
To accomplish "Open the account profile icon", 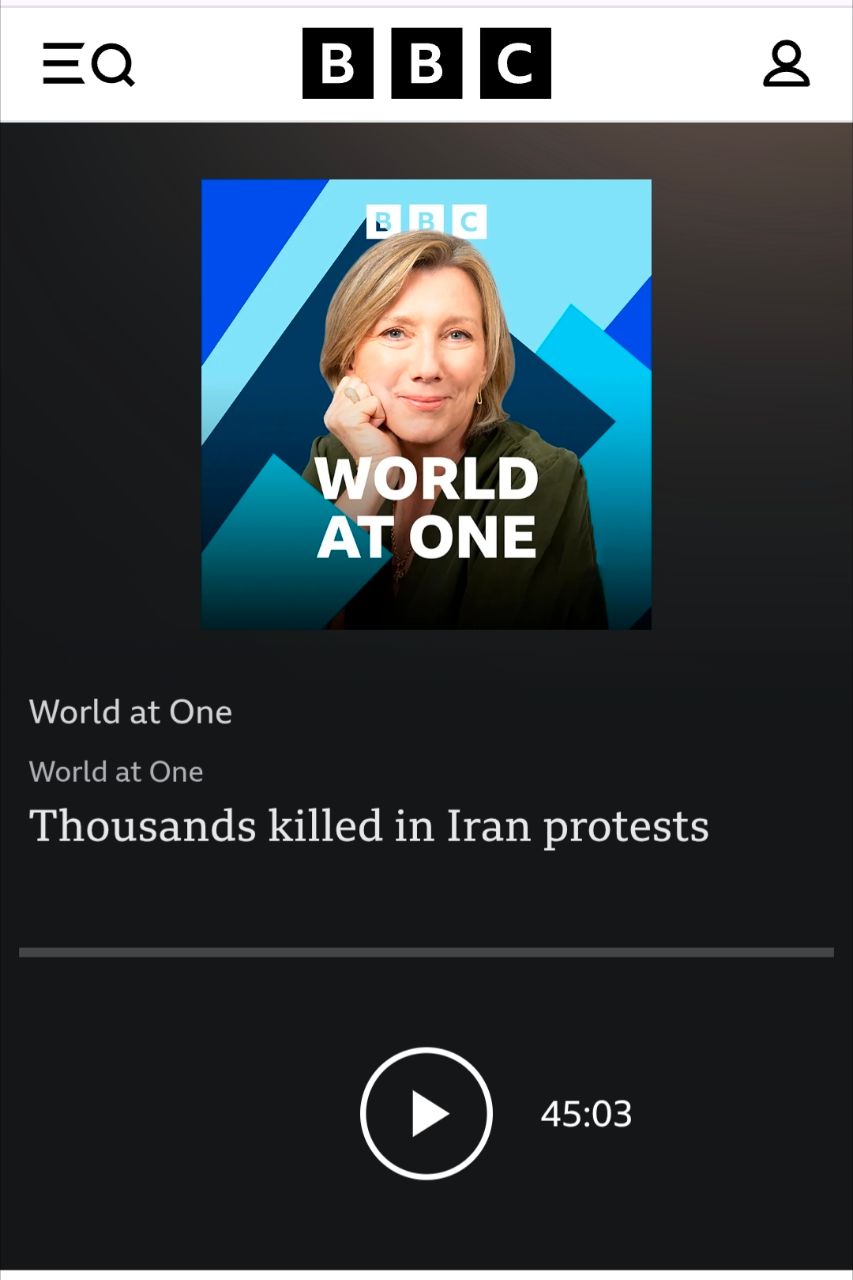I will tap(786, 63).
